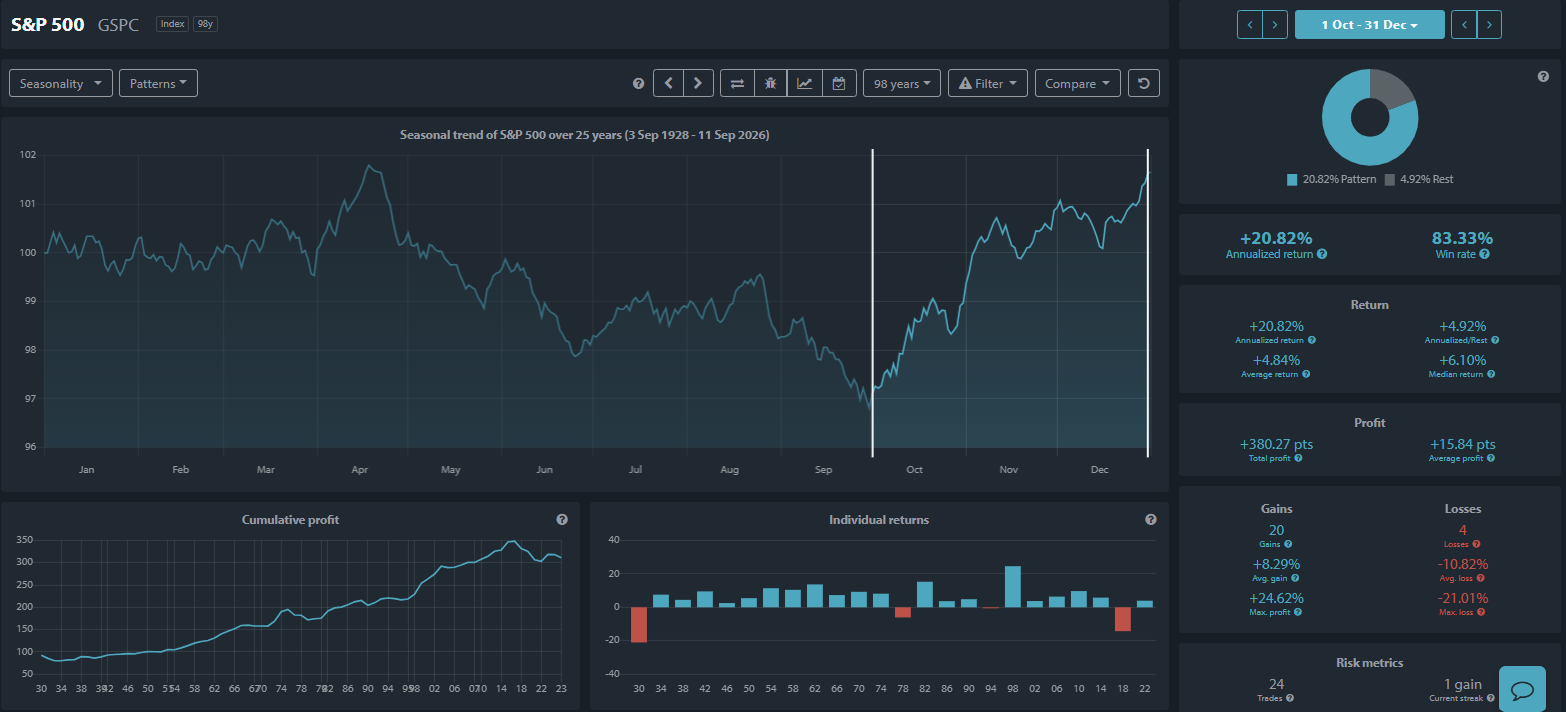Open the Filter dropdown
1566x712 pixels.
coord(988,83)
